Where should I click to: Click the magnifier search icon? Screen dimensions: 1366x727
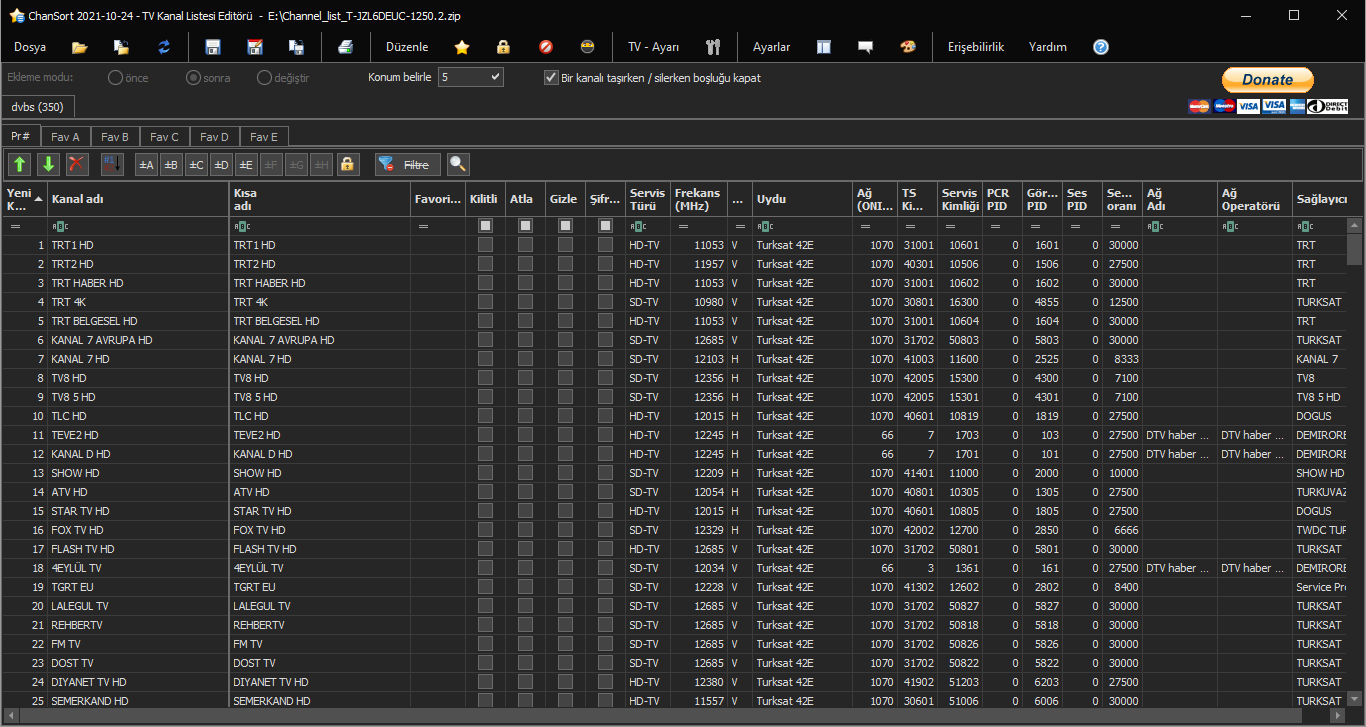[x=458, y=164]
